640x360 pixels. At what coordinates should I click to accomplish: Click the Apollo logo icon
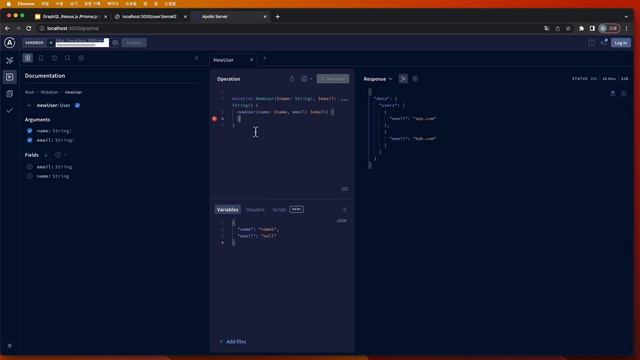point(9,42)
